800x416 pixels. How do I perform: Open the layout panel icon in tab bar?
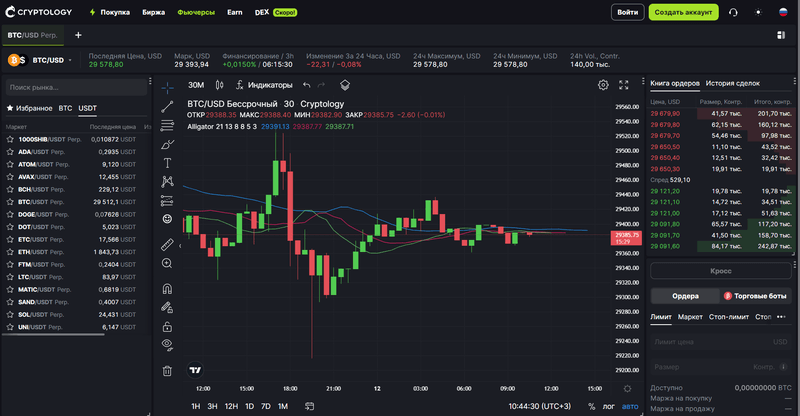[781, 35]
